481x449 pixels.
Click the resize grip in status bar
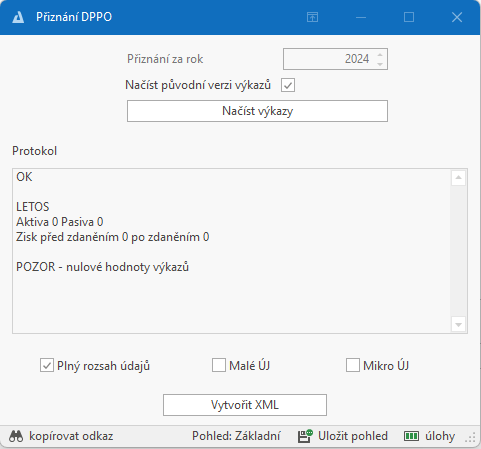coord(470,438)
